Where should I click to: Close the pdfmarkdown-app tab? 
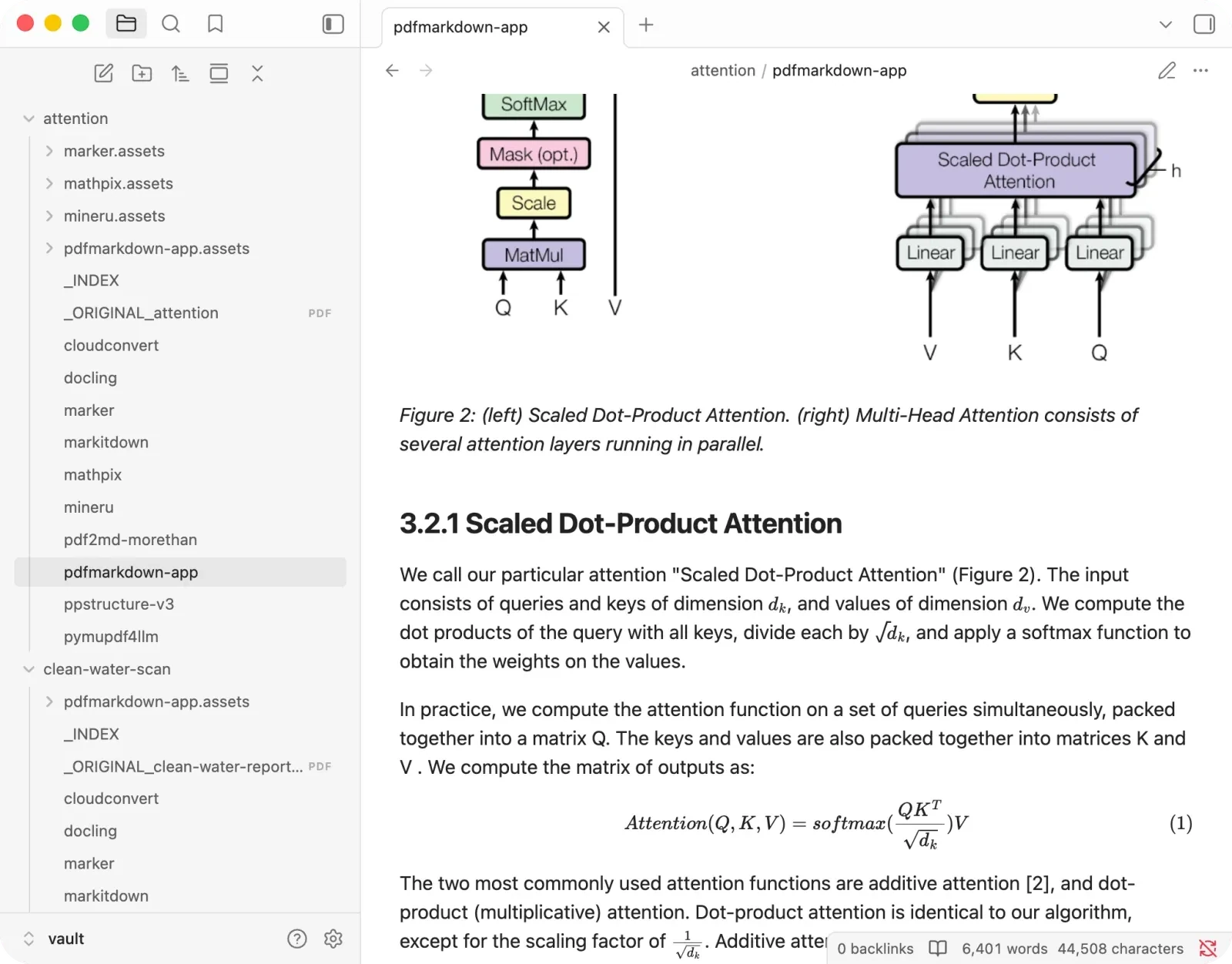coord(604,27)
